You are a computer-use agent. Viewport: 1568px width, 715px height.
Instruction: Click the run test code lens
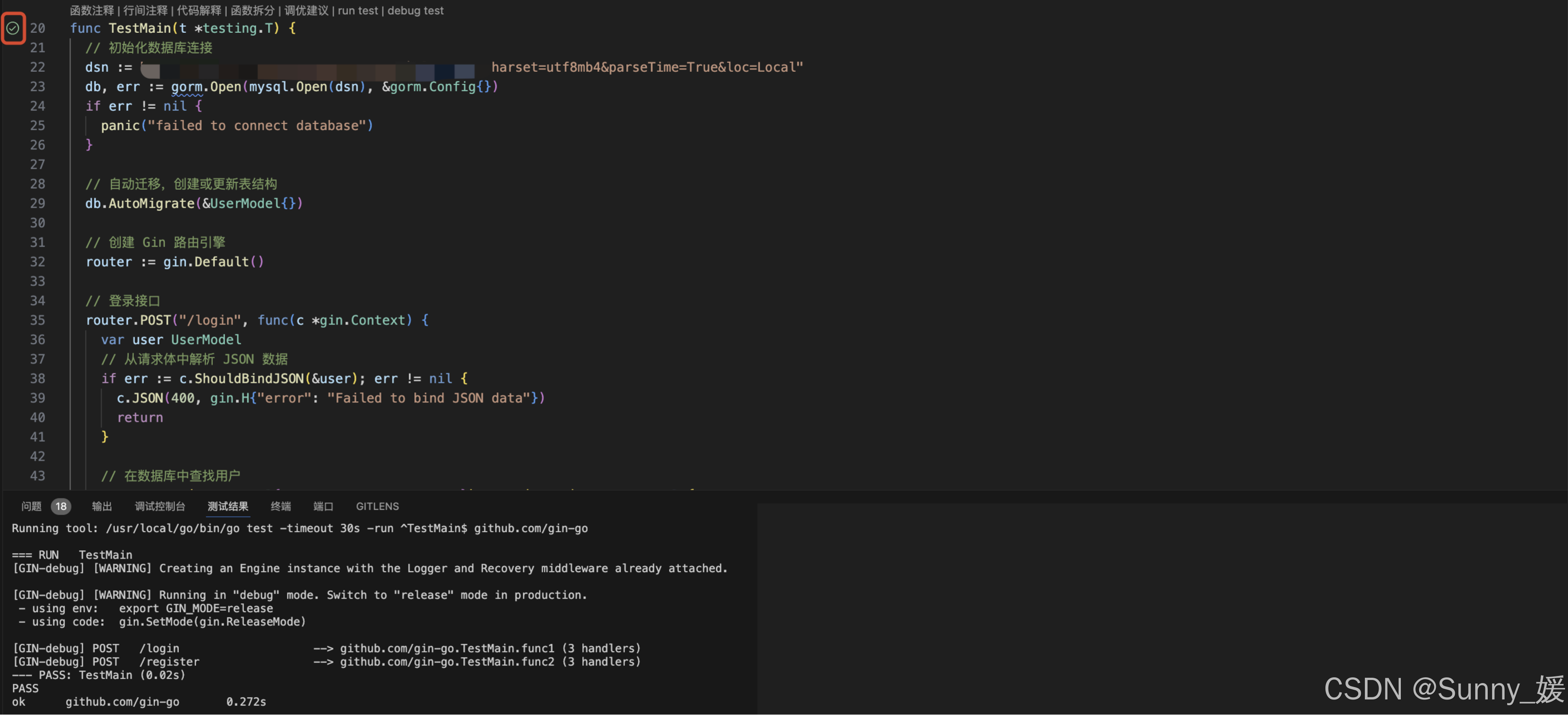358,10
